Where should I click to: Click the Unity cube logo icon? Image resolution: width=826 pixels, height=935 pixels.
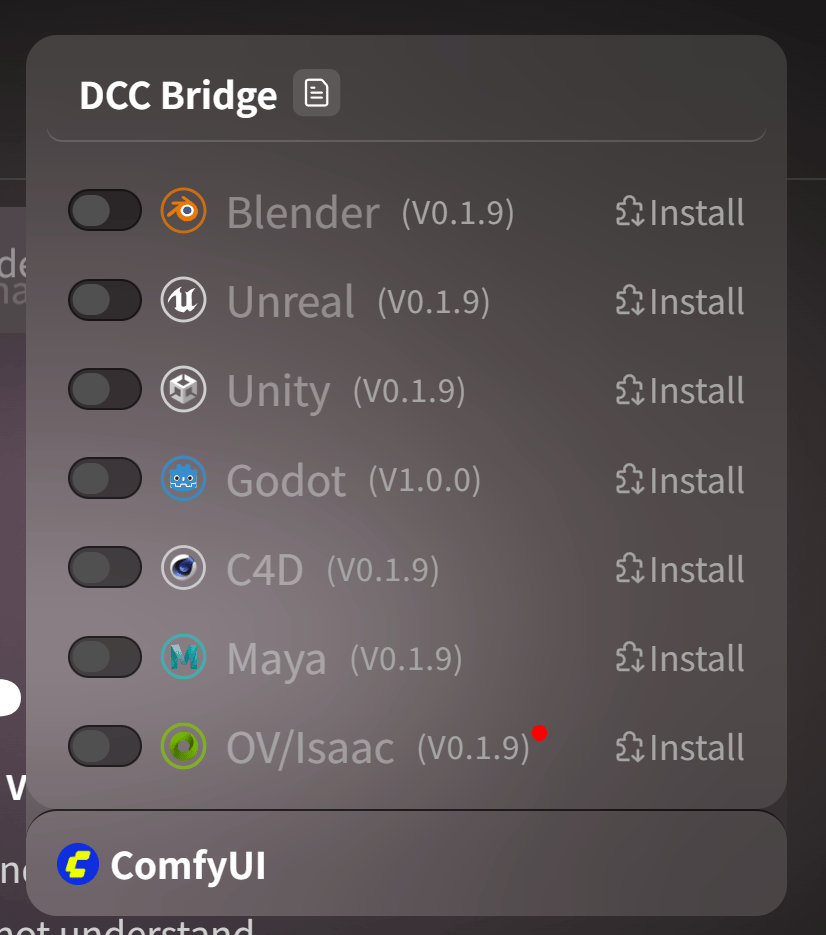184,389
